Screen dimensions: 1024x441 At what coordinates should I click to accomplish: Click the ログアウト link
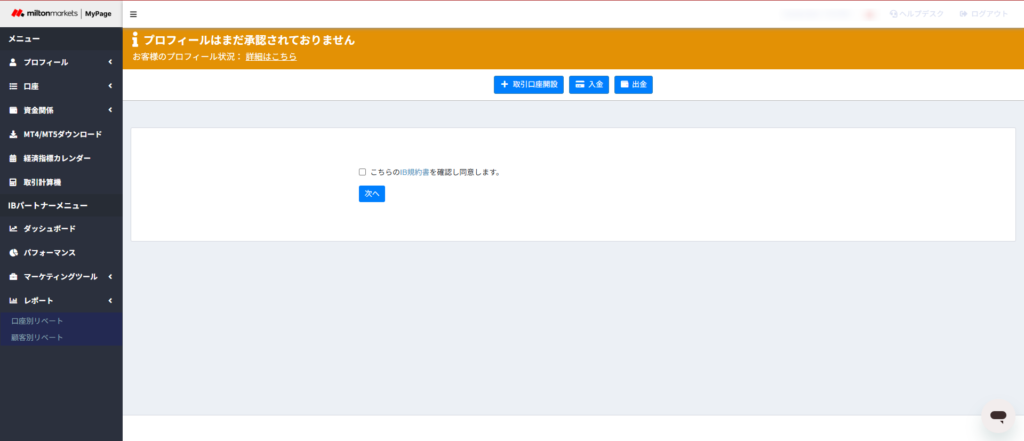[x=983, y=14]
